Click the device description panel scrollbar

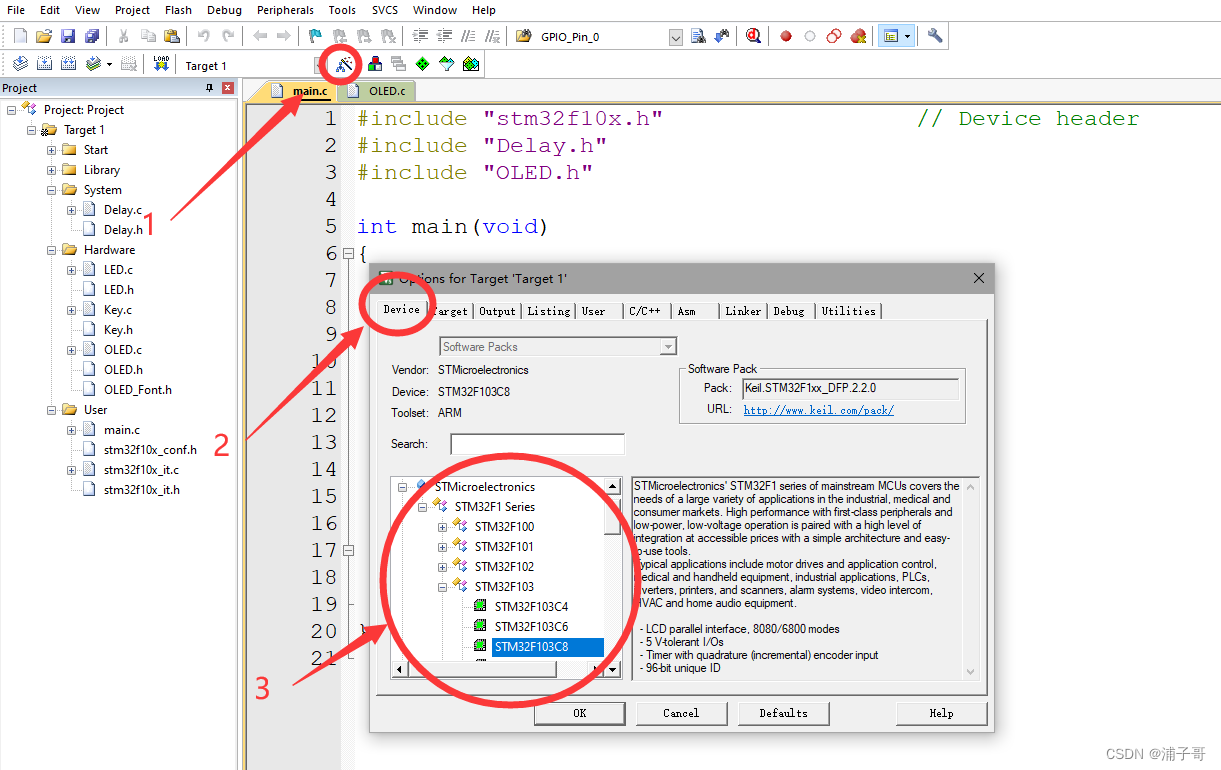tap(970, 578)
